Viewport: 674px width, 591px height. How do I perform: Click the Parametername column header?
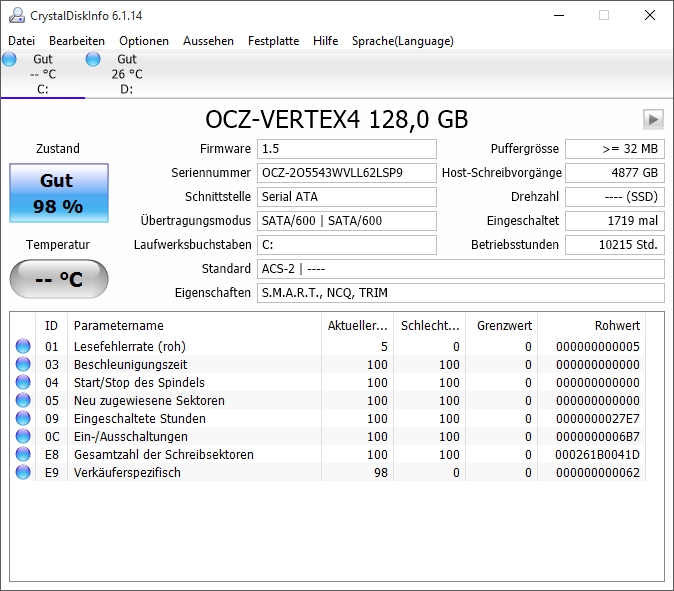coord(194,325)
